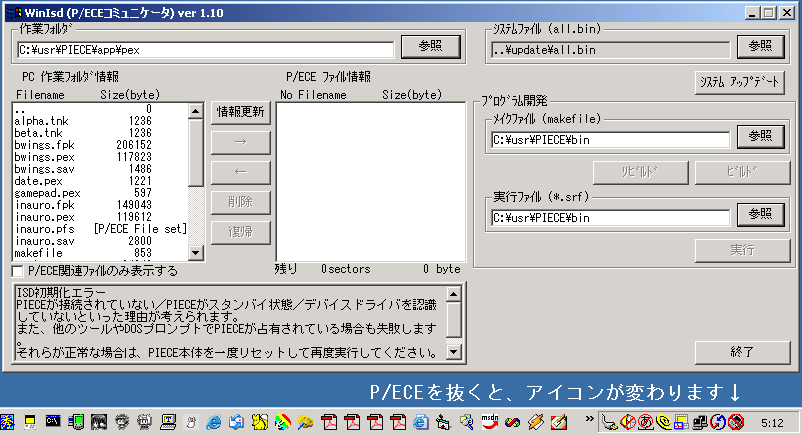Open the Command Prompt icon in taskbar

pyautogui.click(x=53, y=422)
